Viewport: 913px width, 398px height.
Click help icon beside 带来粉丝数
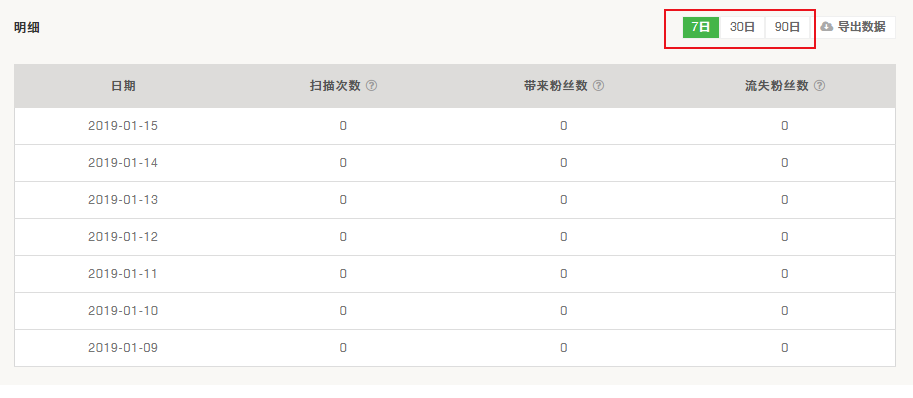point(598,86)
